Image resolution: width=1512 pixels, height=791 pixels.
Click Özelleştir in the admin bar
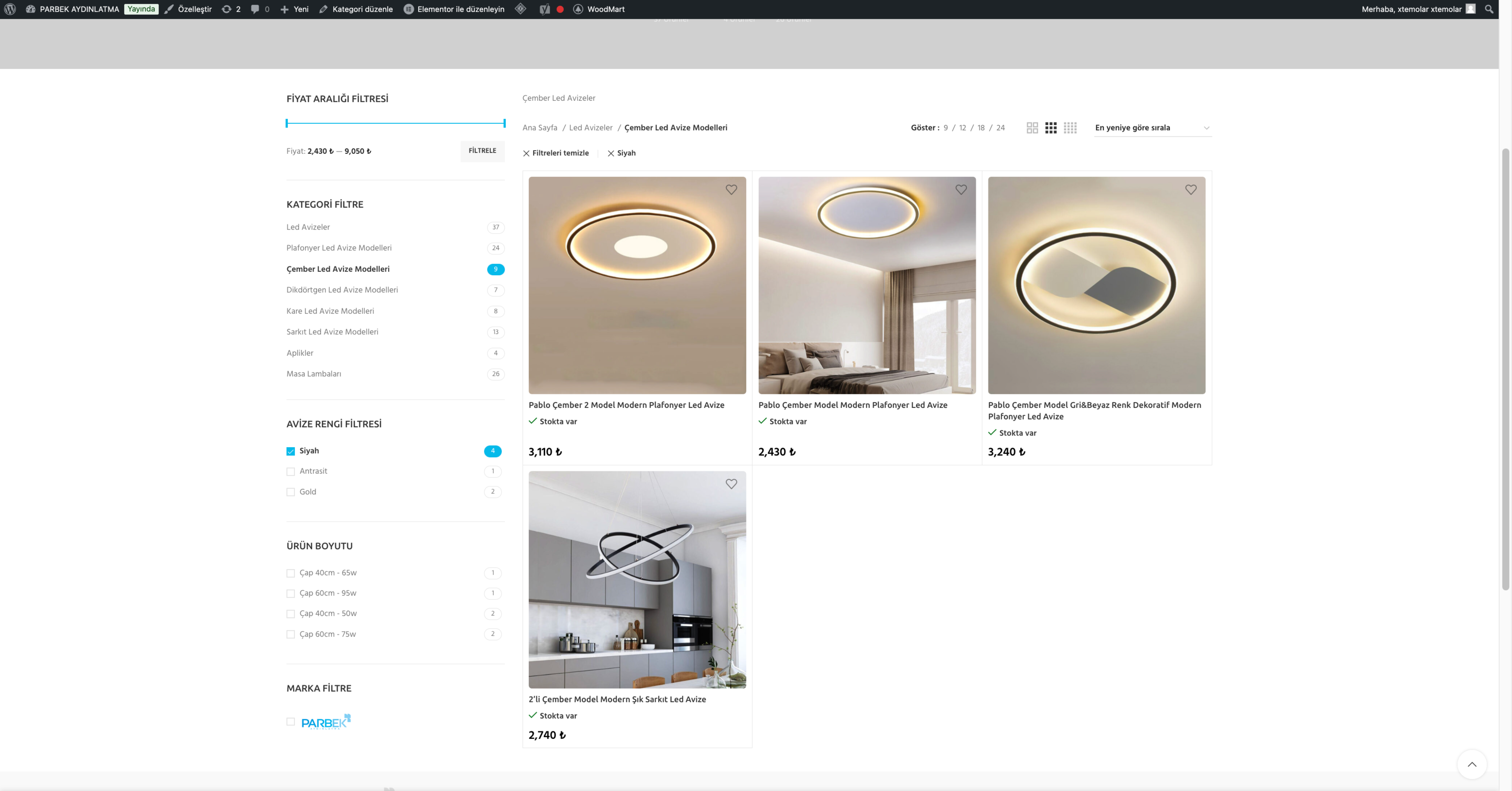[188, 9]
